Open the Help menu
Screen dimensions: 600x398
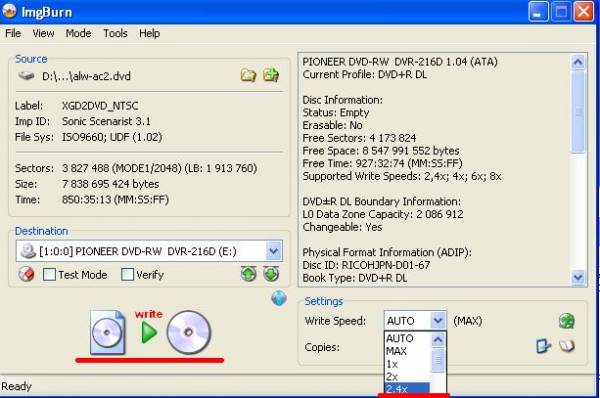tap(149, 33)
